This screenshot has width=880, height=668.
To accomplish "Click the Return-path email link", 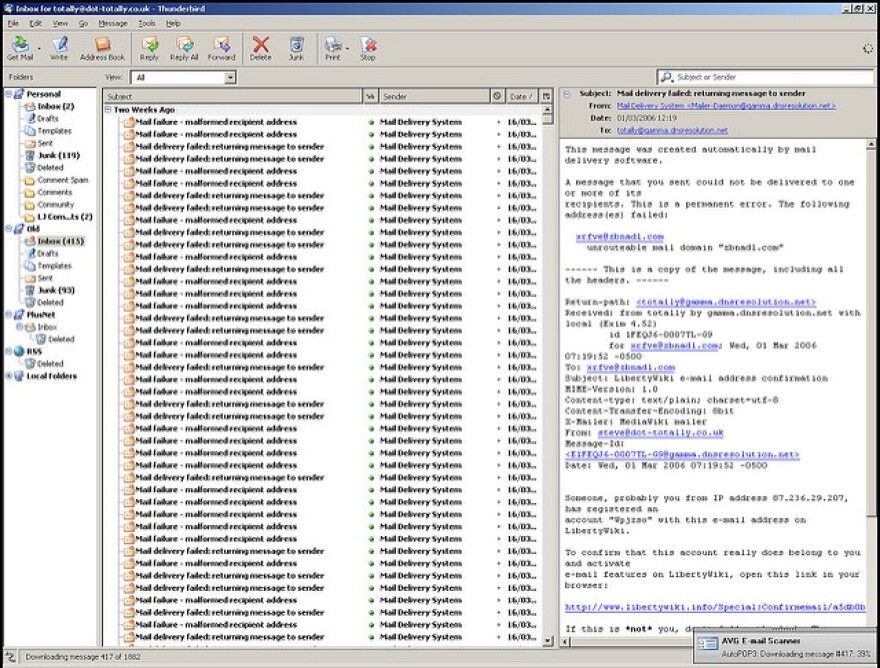I will (x=726, y=302).
